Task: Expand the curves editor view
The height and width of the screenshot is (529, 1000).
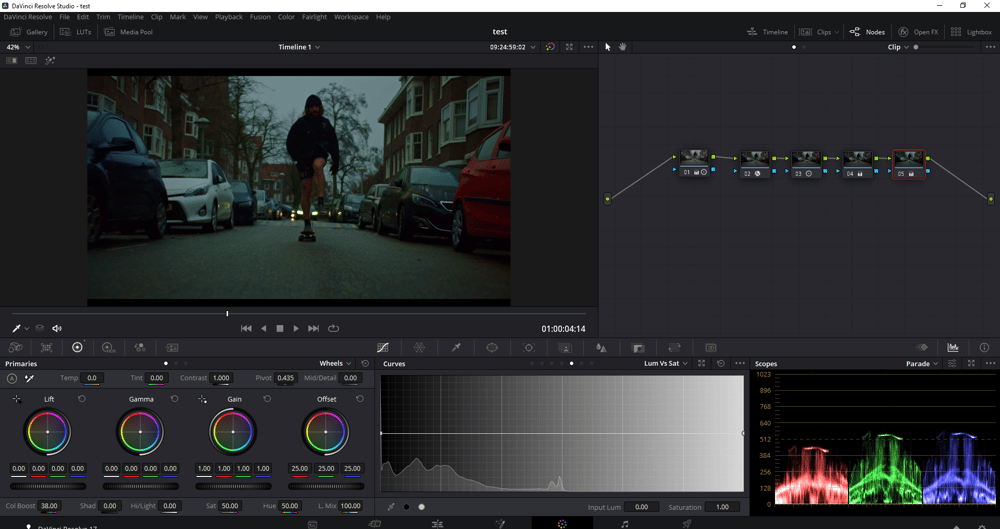Action: 702,363
